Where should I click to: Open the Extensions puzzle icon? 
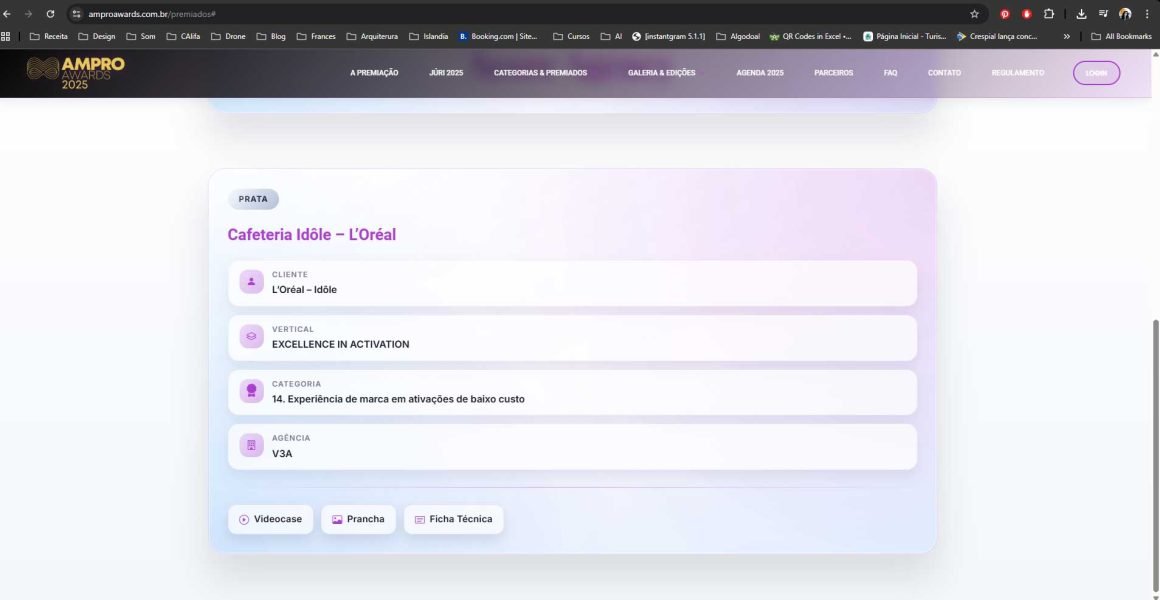click(1049, 14)
